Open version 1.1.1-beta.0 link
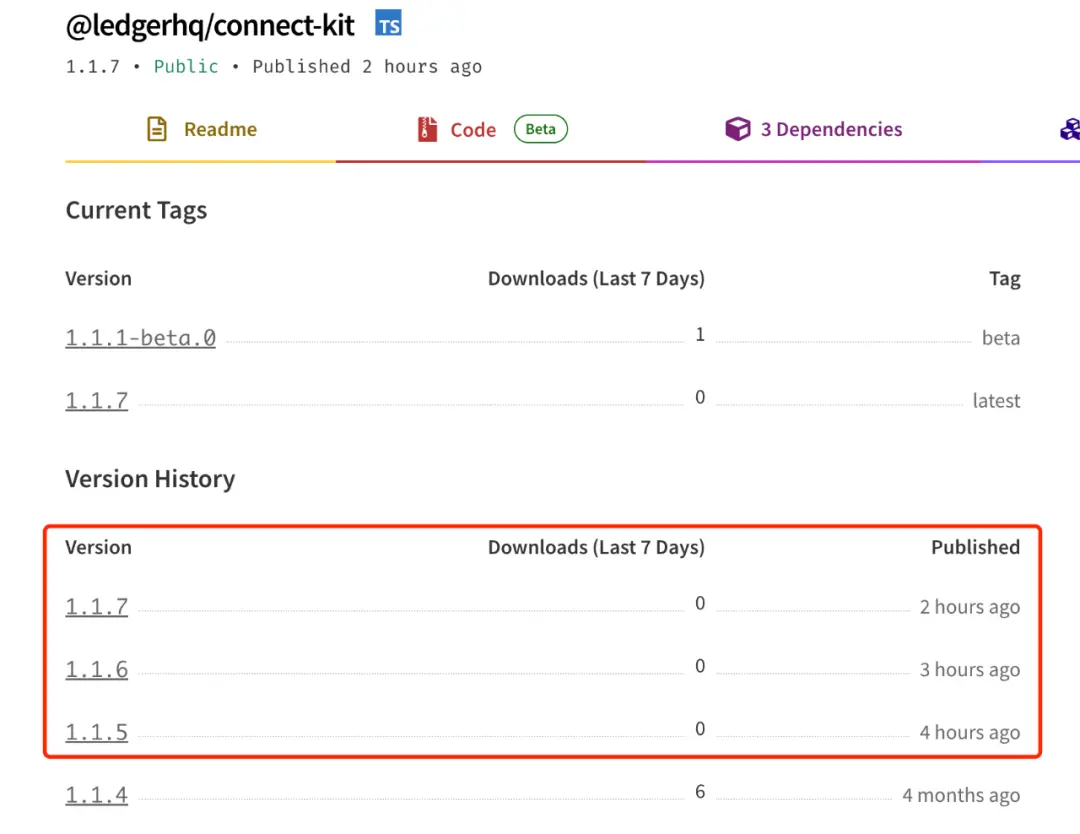The height and width of the screenshot is (834, 1080). [x=140, y=338]
